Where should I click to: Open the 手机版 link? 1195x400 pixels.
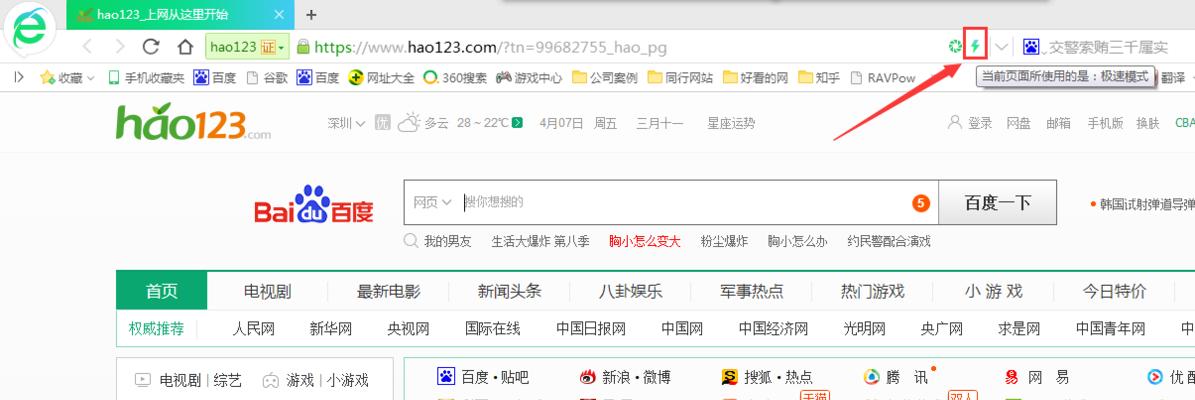[x=1105, y=123]
